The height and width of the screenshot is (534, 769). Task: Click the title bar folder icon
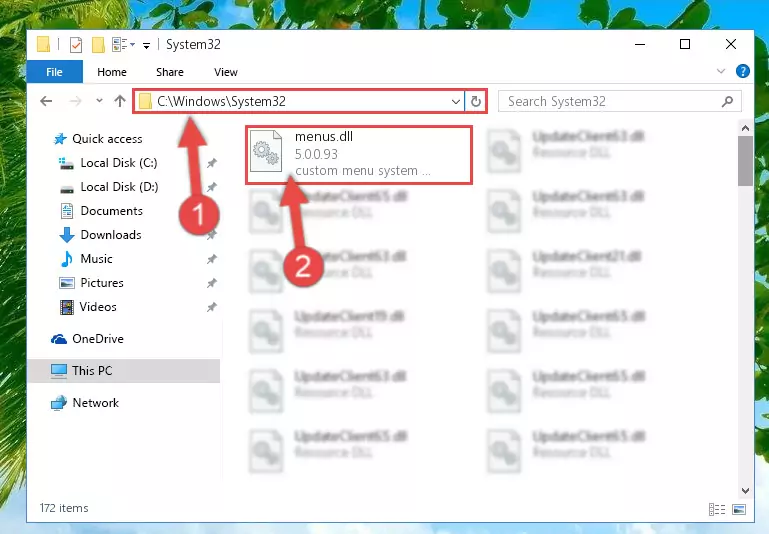click(44, 44)
